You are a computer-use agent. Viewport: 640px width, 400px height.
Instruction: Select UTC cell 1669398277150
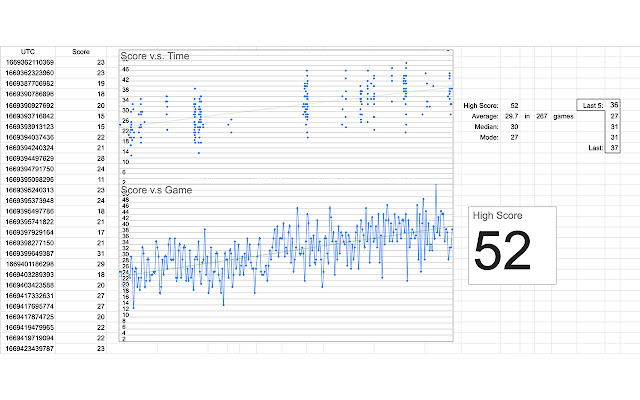(x=28, y=243)
